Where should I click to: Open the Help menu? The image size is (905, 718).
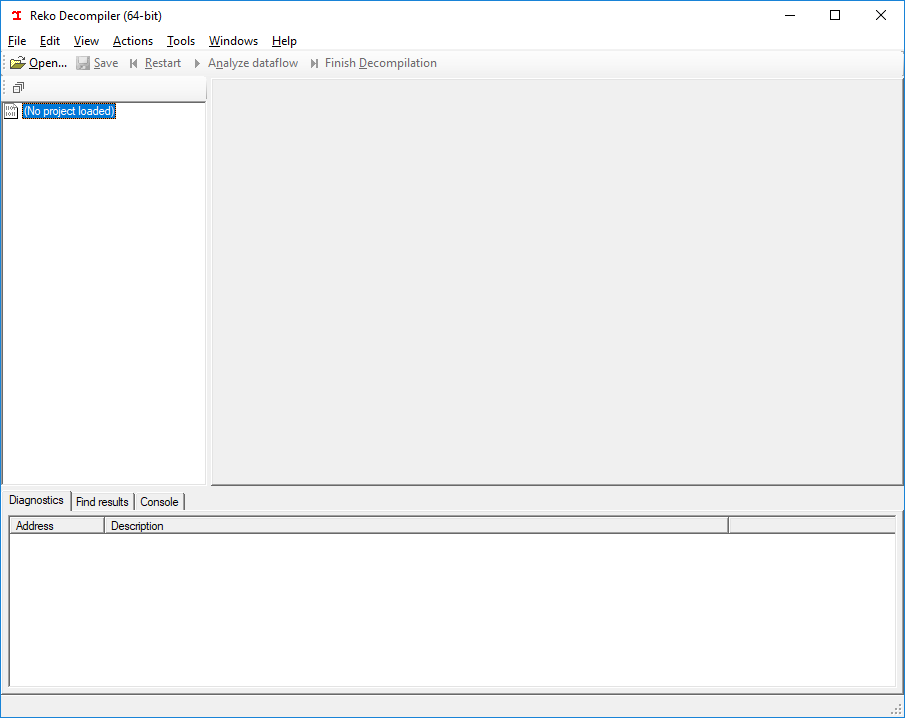click(x=284, y=41)
